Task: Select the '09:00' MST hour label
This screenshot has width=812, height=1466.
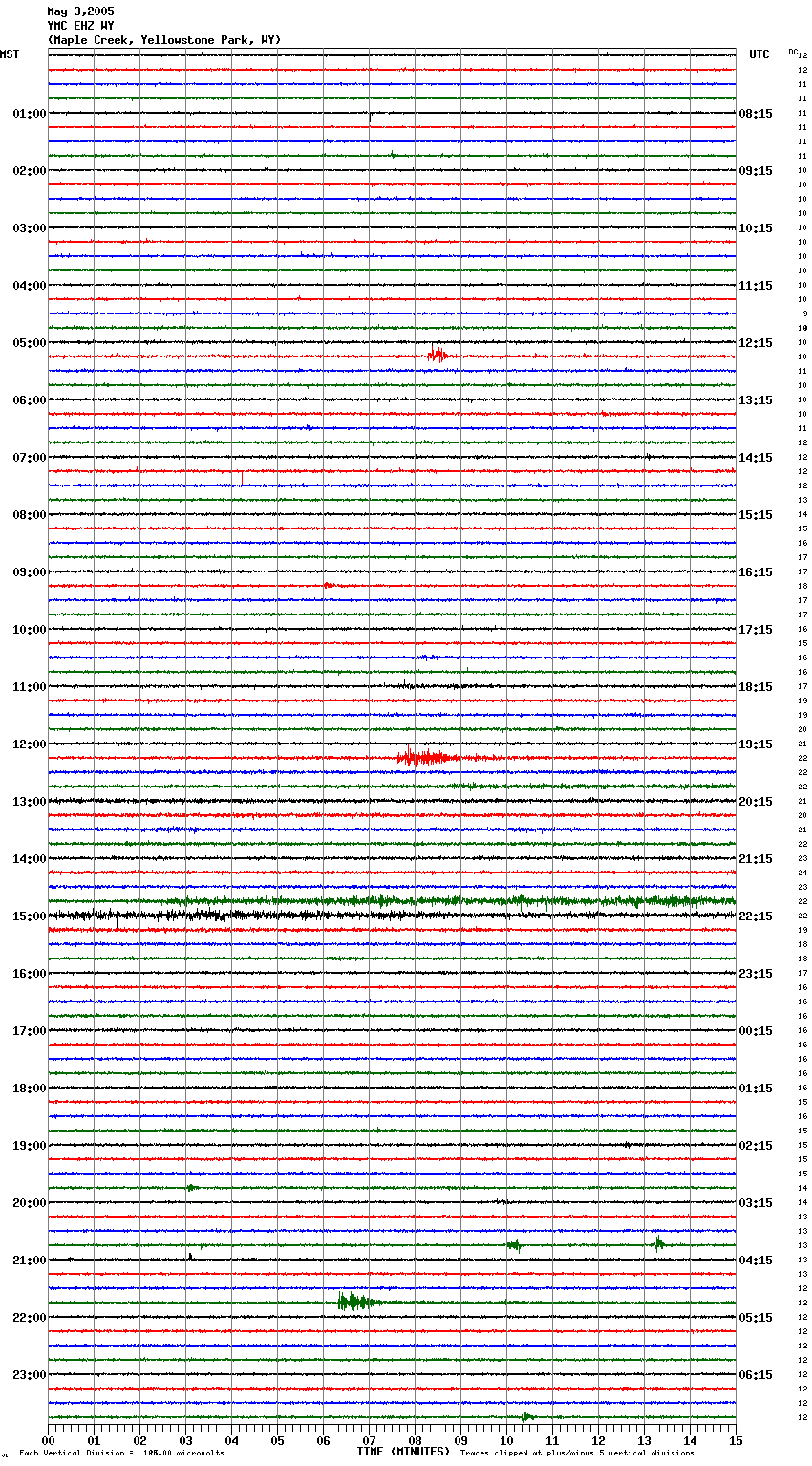Action: [x=30, y=572]
